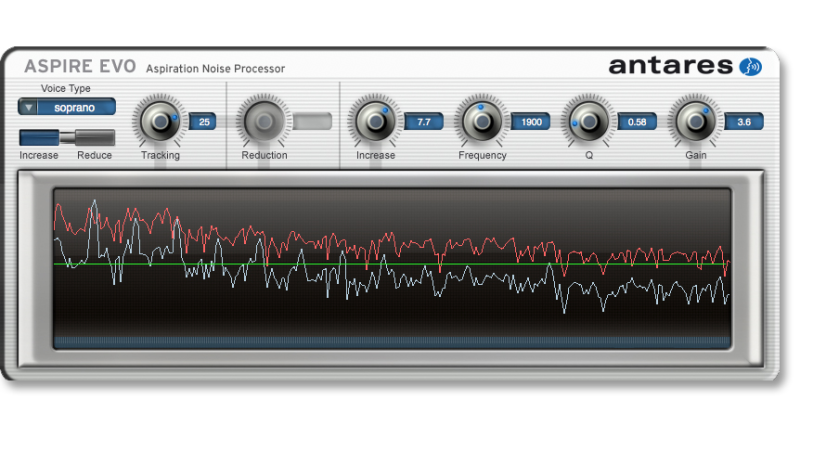The image size is (826, 464).
Task: Click the Gain knob
Action: [x=695, y=122]
